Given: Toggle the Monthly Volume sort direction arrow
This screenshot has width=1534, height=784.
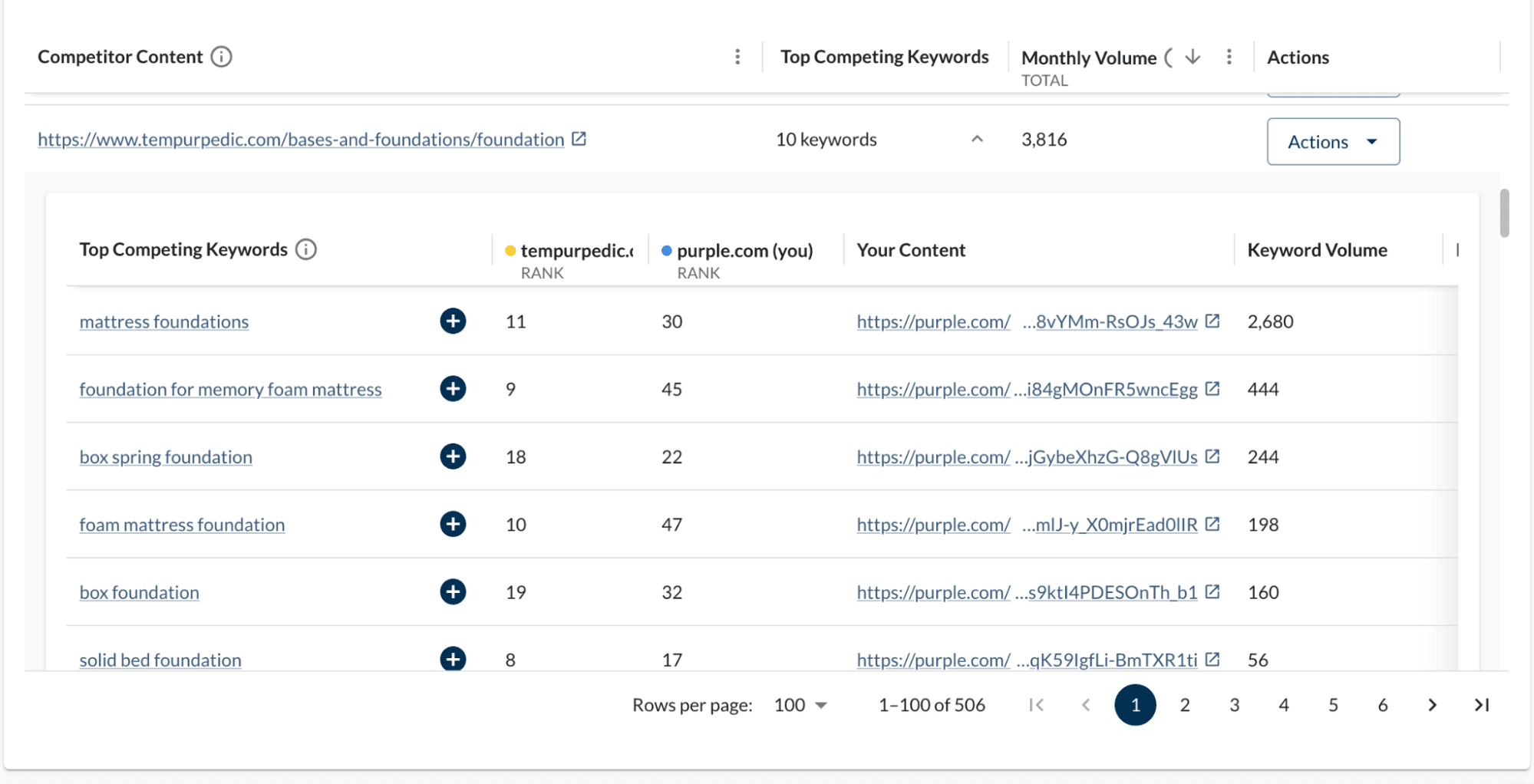Looking at the screenshot, I should tap(1192, 57).
